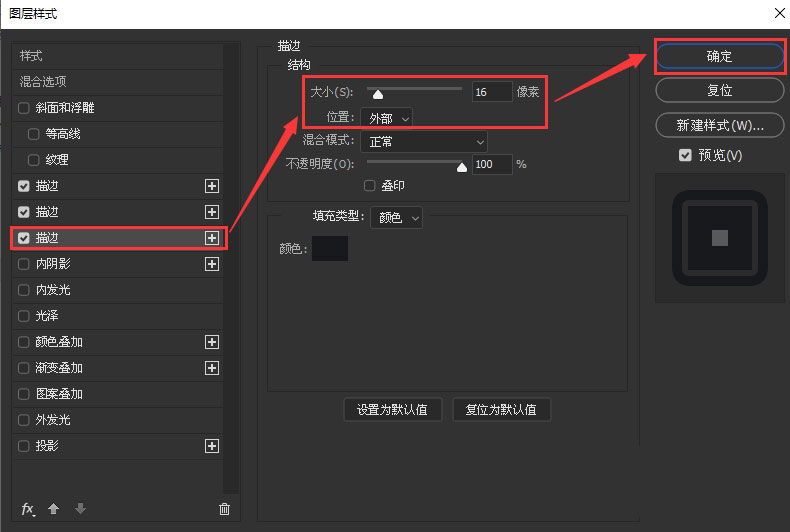
Task: Click the style preview thumbnail
Action: click(720, 238)
